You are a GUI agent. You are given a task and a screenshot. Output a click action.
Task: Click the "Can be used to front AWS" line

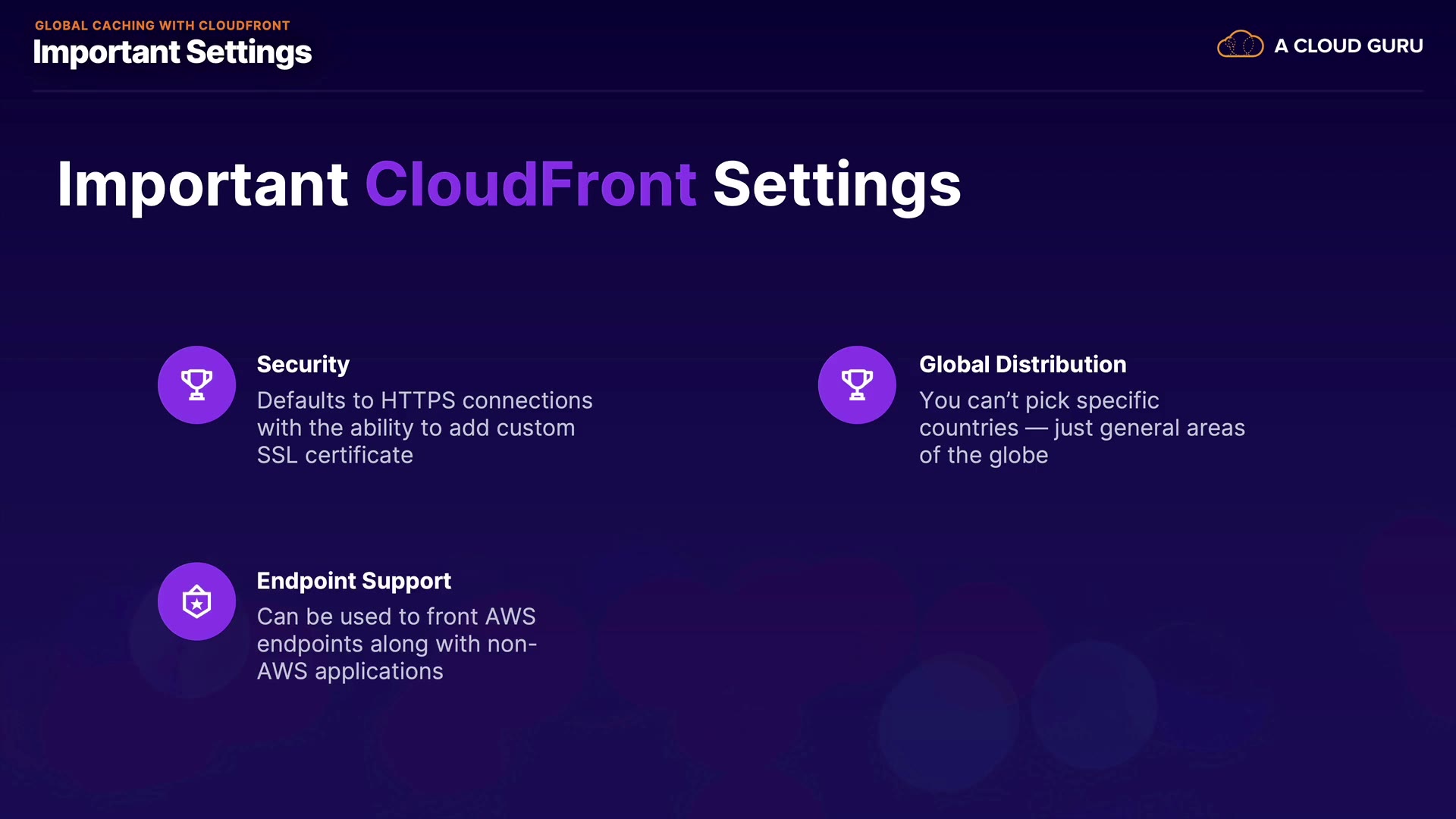pos(396,617)
